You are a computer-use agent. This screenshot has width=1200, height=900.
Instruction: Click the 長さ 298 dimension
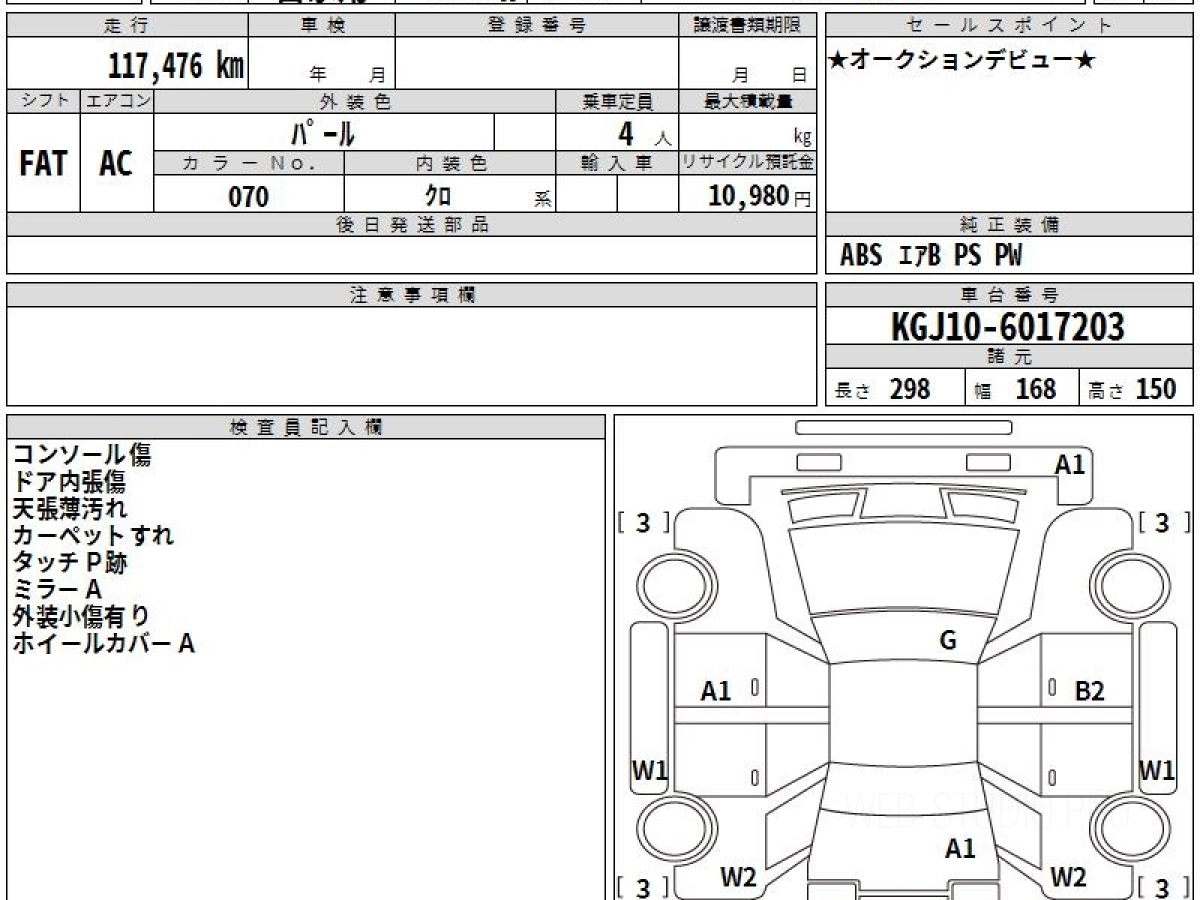[x=883, y=389]
